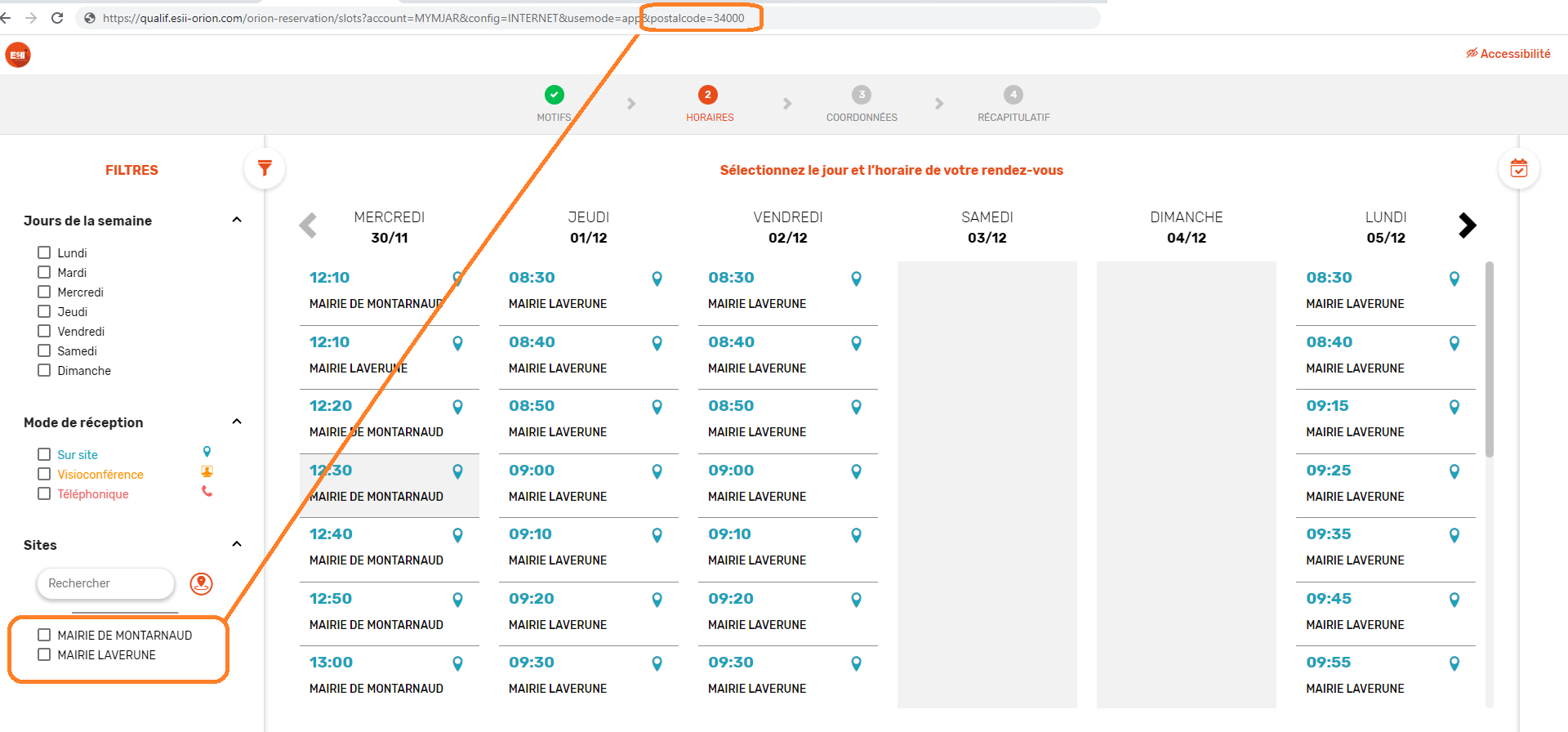1568x732 pixels.
Task: Click the JEUDI 01/12 column header
Action: click(x=589, y=227)
